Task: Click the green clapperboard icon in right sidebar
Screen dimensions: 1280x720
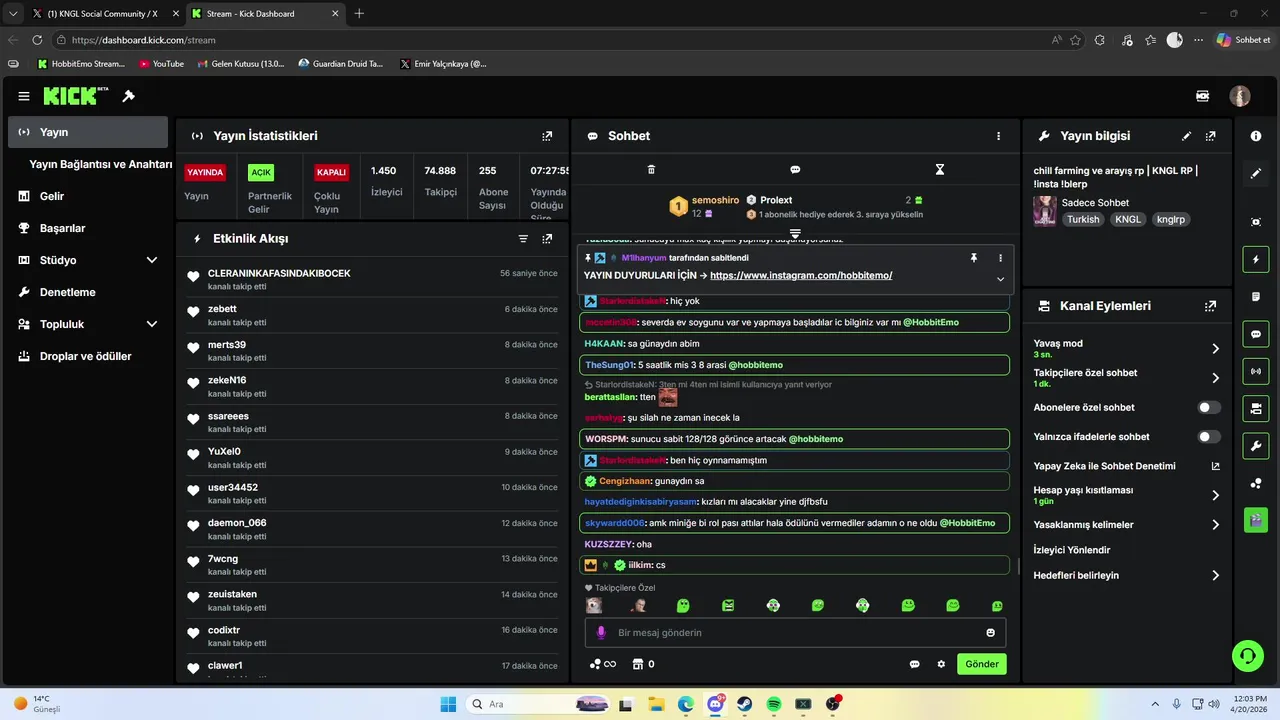Action: (x=1256, y=520)
